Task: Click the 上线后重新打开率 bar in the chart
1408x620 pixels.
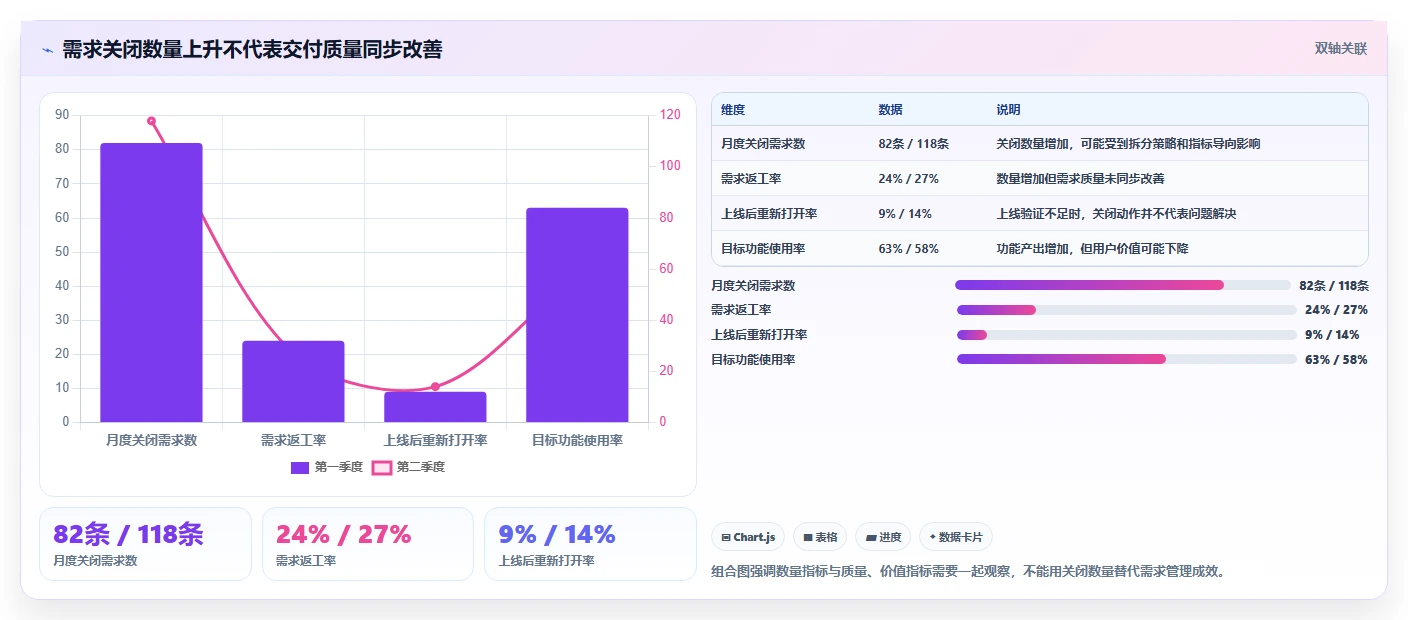Action: point(435,407)
